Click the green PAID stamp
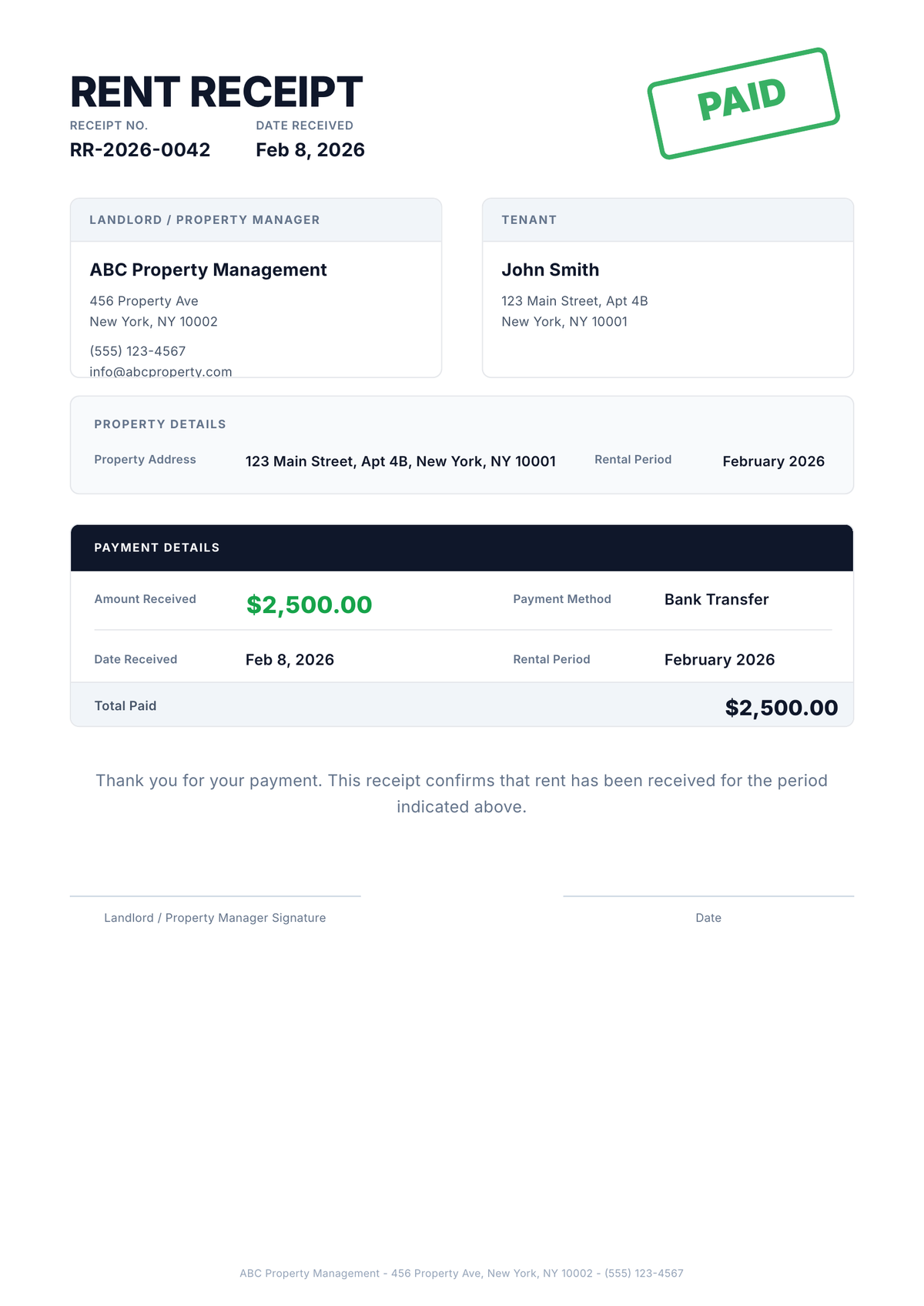924x1306 pixels. [743, 103]
